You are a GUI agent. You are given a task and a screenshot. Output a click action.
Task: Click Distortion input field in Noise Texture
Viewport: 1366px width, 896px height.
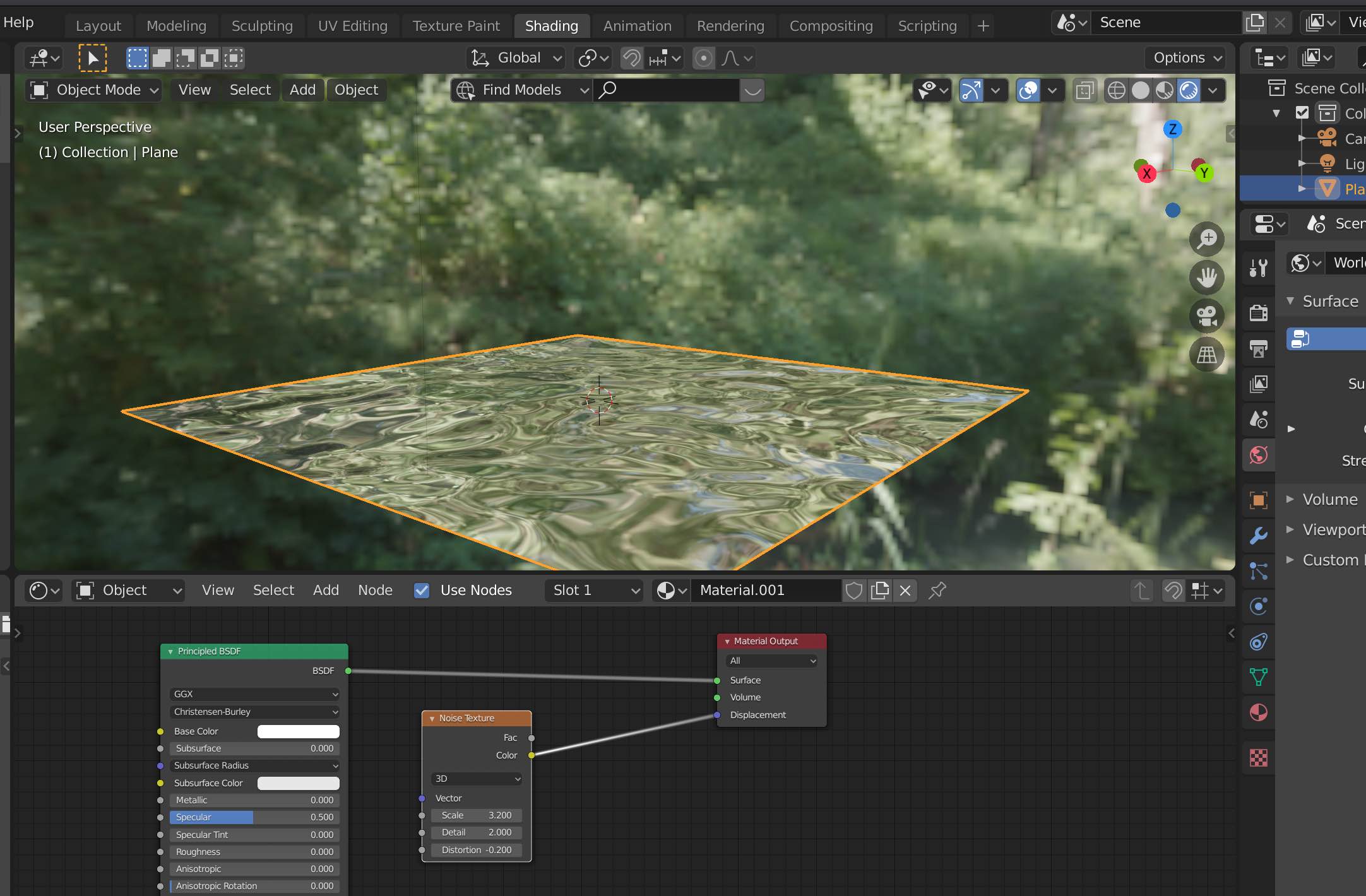[476, 850]
